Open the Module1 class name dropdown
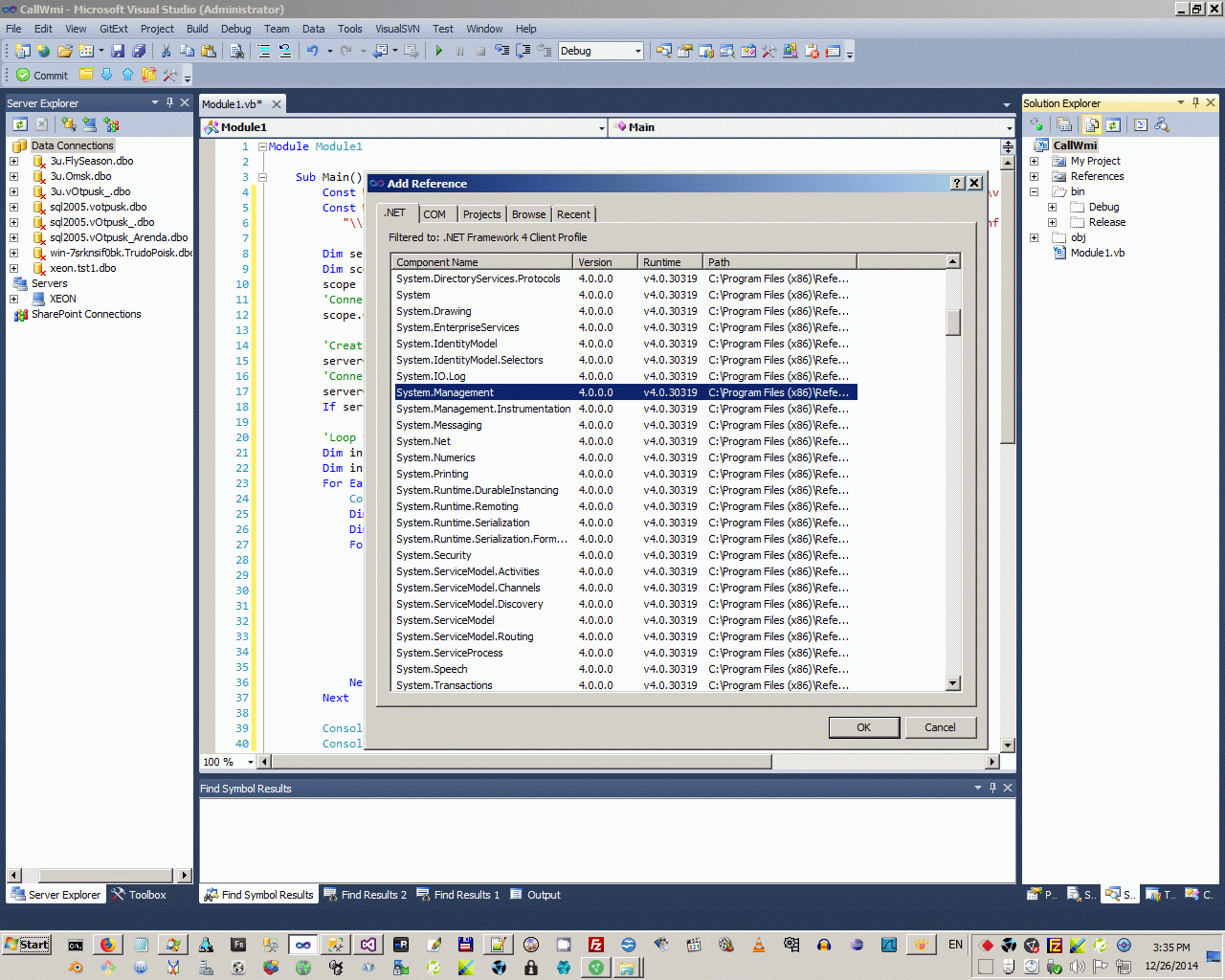 pos(601,127)
